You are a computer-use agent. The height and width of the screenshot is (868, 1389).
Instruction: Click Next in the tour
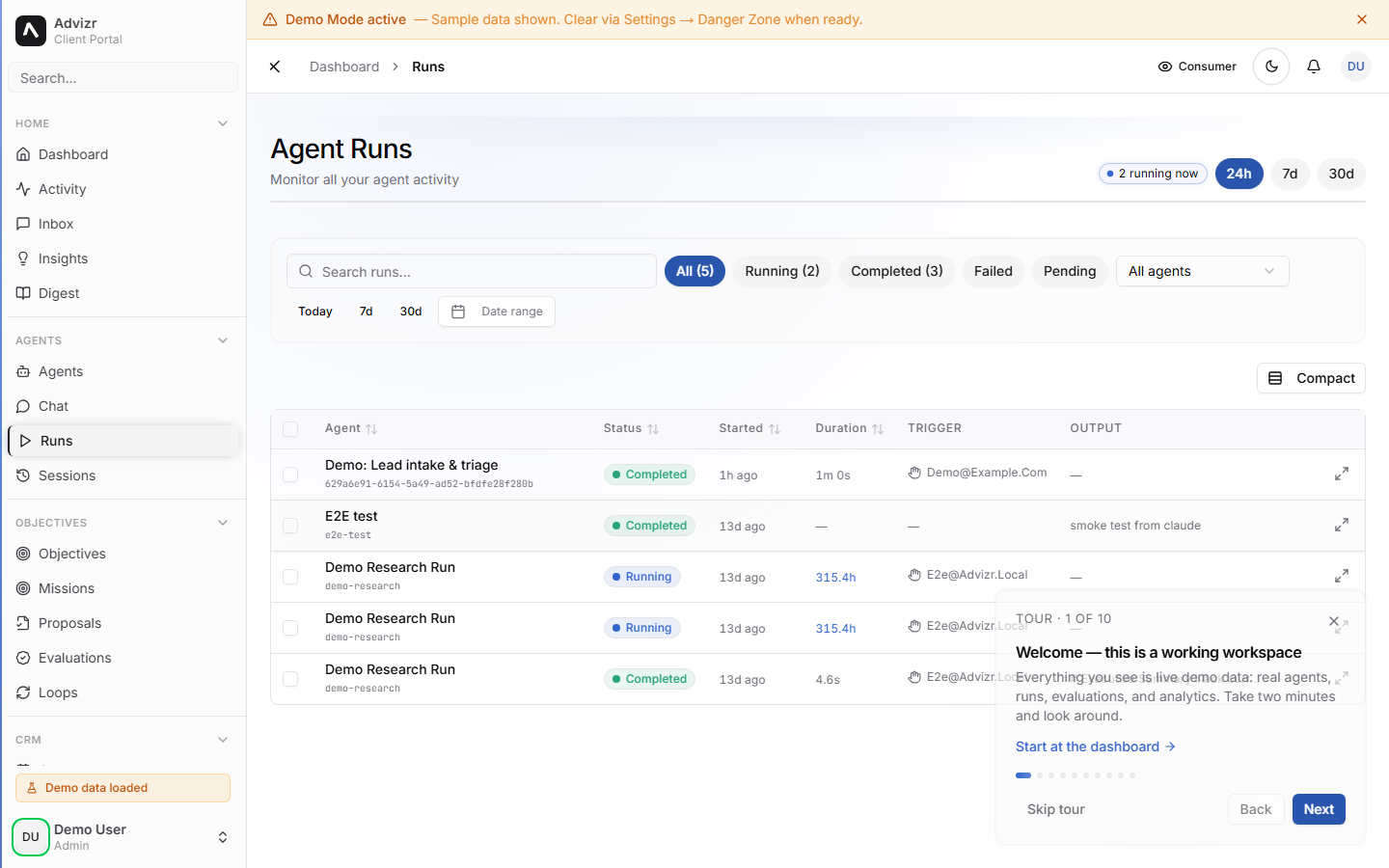pyautogui.click(x=1319, y=809)
